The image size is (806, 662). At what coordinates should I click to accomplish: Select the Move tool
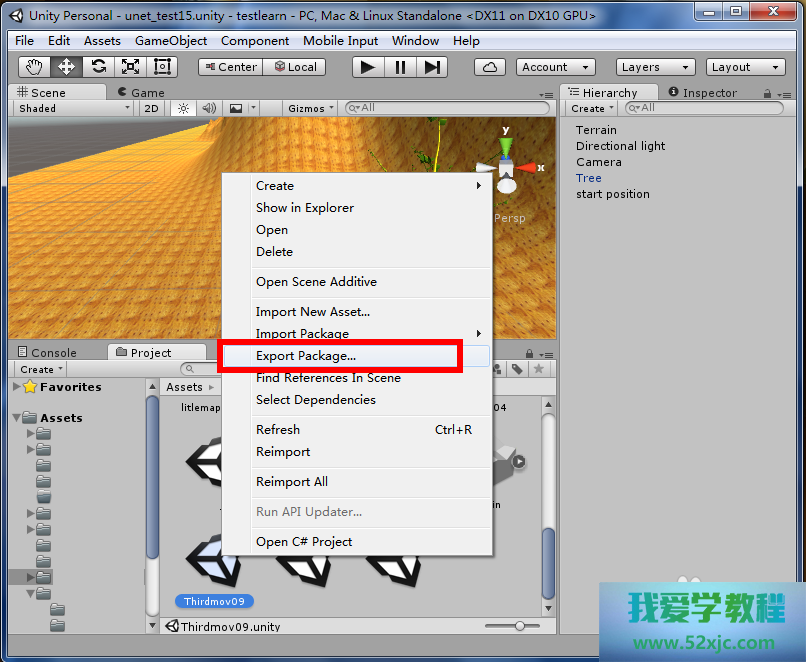pos(66,67)
